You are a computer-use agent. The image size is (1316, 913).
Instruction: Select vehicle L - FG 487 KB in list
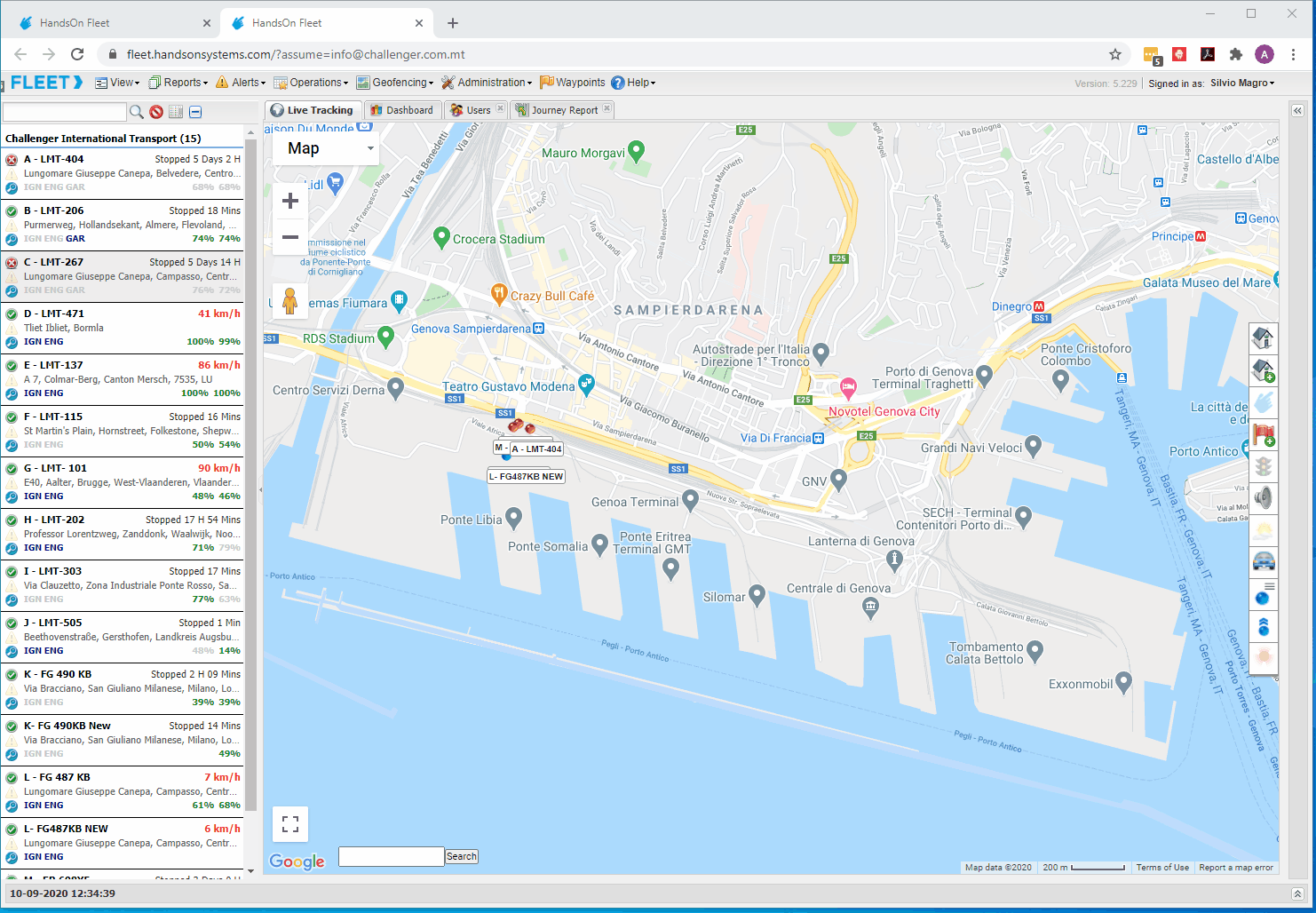123,791
